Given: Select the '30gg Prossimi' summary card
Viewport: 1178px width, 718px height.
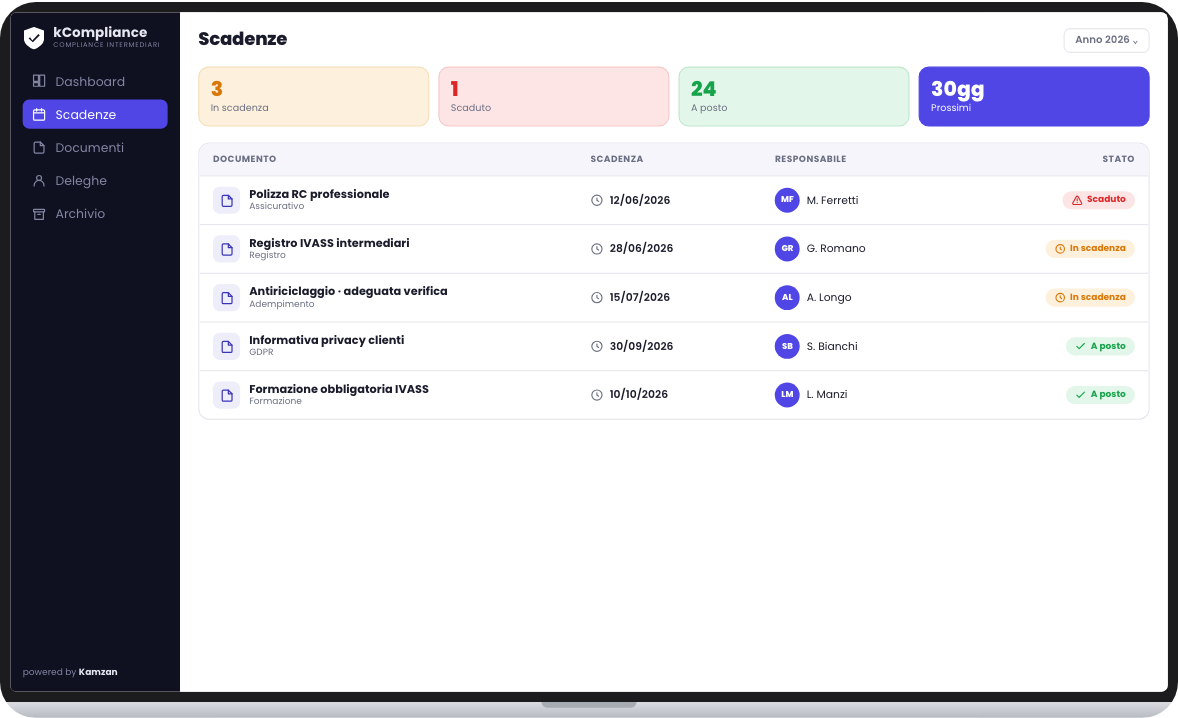Looking at the screenshot, I should pos(1034,96).
